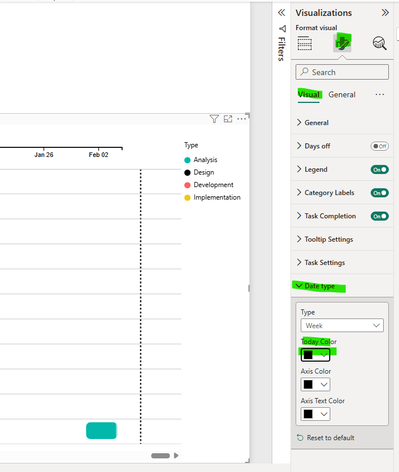This screenshot has height=472, width=399.
Task: Open the visual's more options ellipsis
Action: click(x=241, y=119)
